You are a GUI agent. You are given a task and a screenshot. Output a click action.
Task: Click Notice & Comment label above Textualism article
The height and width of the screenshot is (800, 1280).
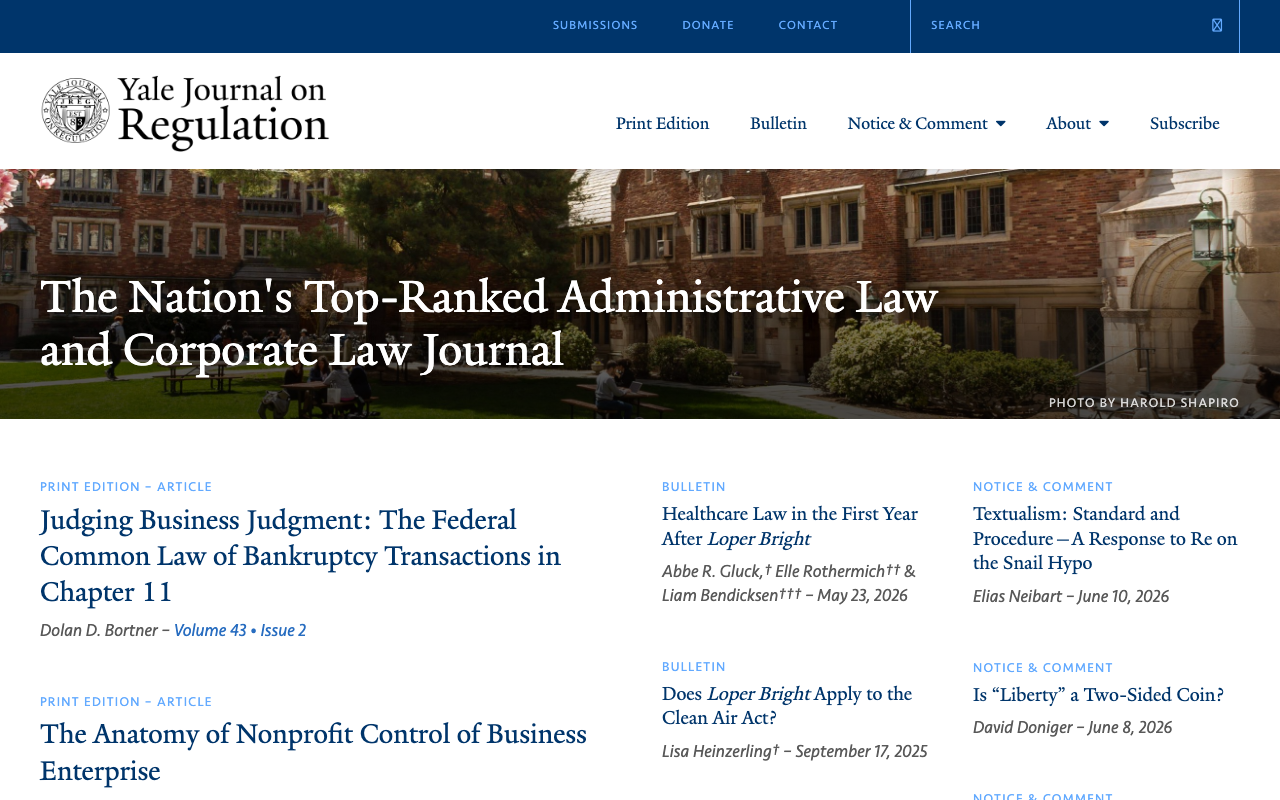(x=1043, y=487)
